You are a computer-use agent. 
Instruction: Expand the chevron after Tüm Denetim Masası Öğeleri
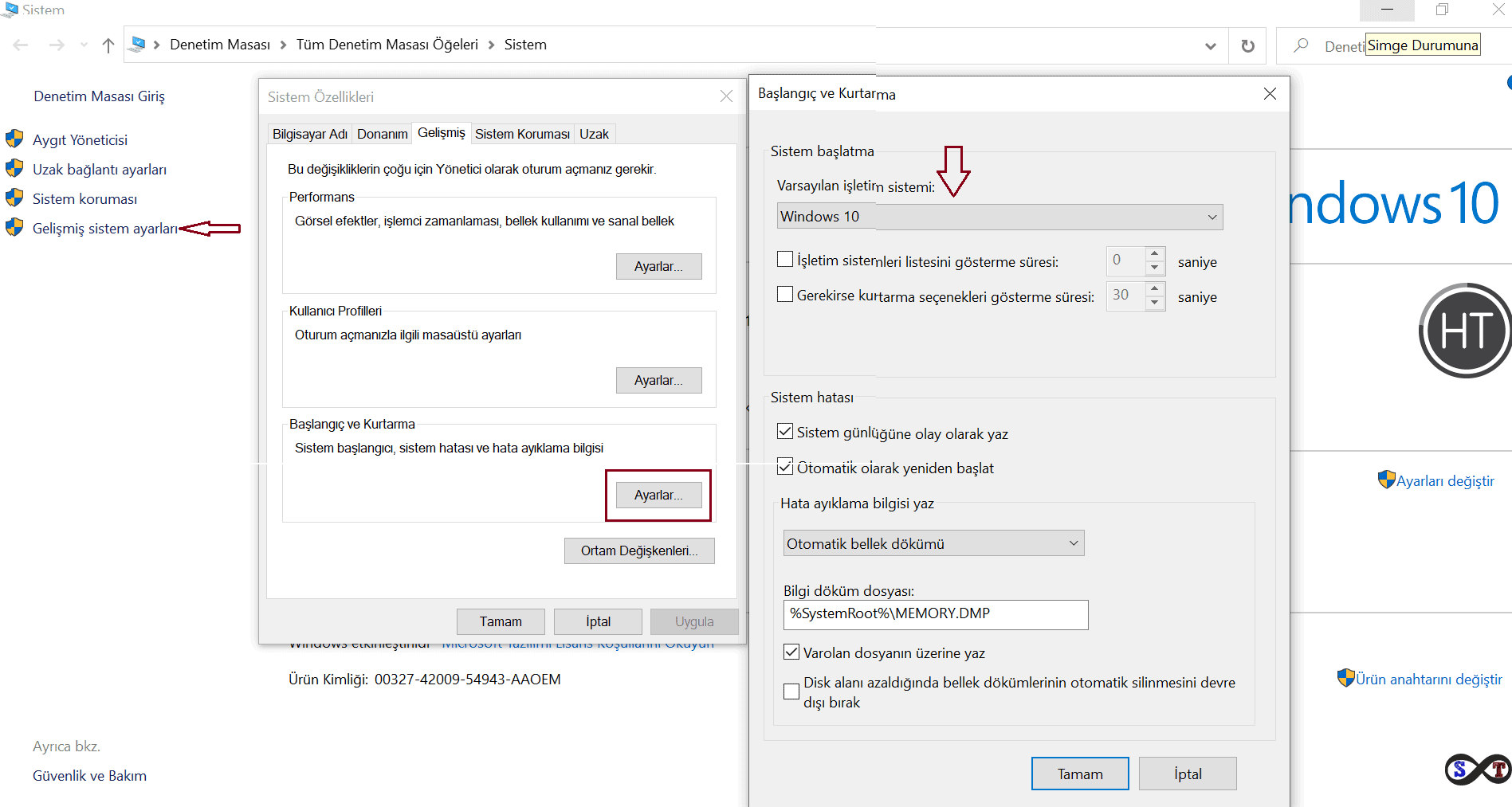(492, 45)
